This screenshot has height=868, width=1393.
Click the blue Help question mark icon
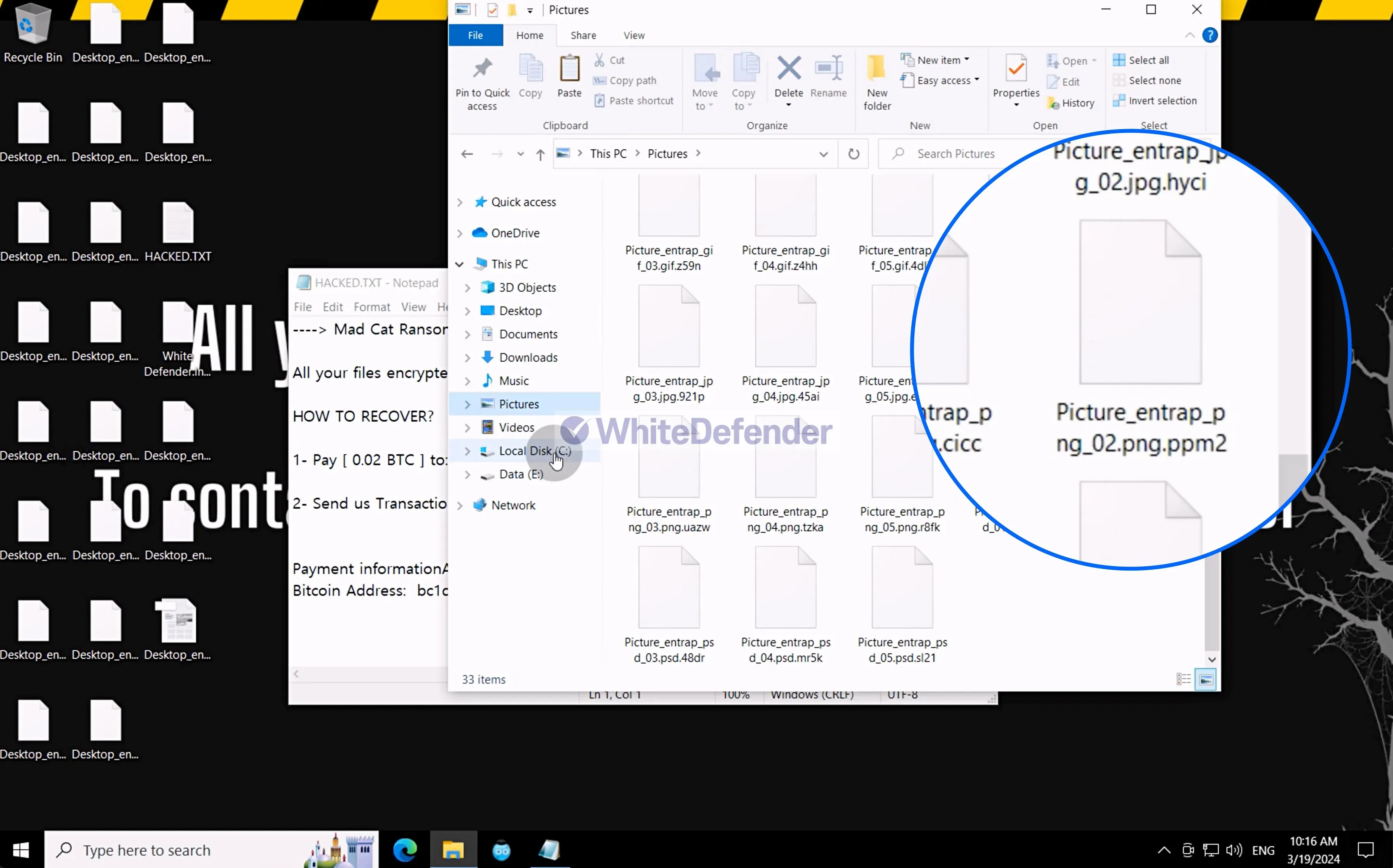(1209, 35)
